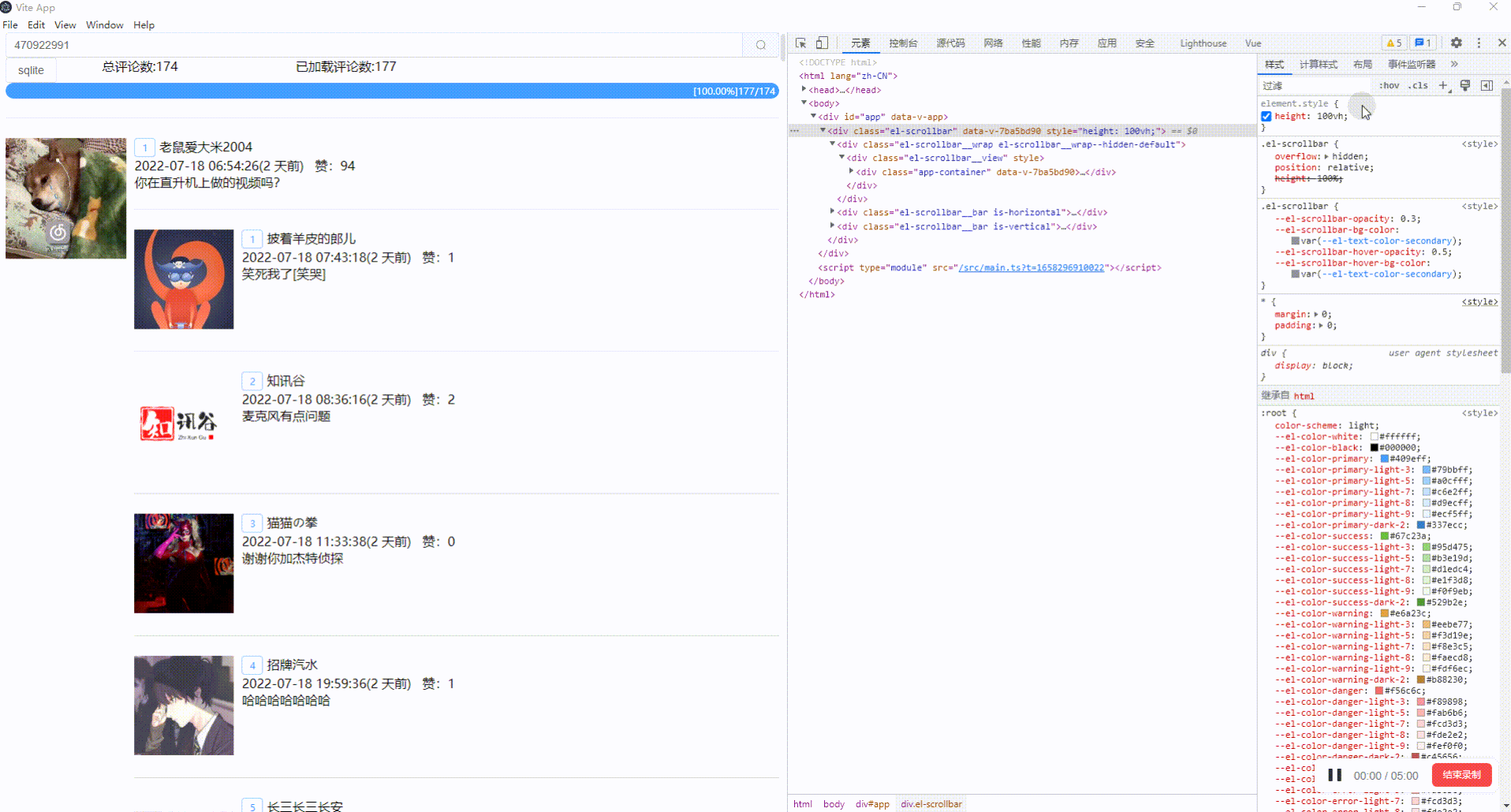Screen dimensions: 1511x812
Task: Click the 猫猫の拳 avatar thumbnail
Action: click(x=184, y=564)
